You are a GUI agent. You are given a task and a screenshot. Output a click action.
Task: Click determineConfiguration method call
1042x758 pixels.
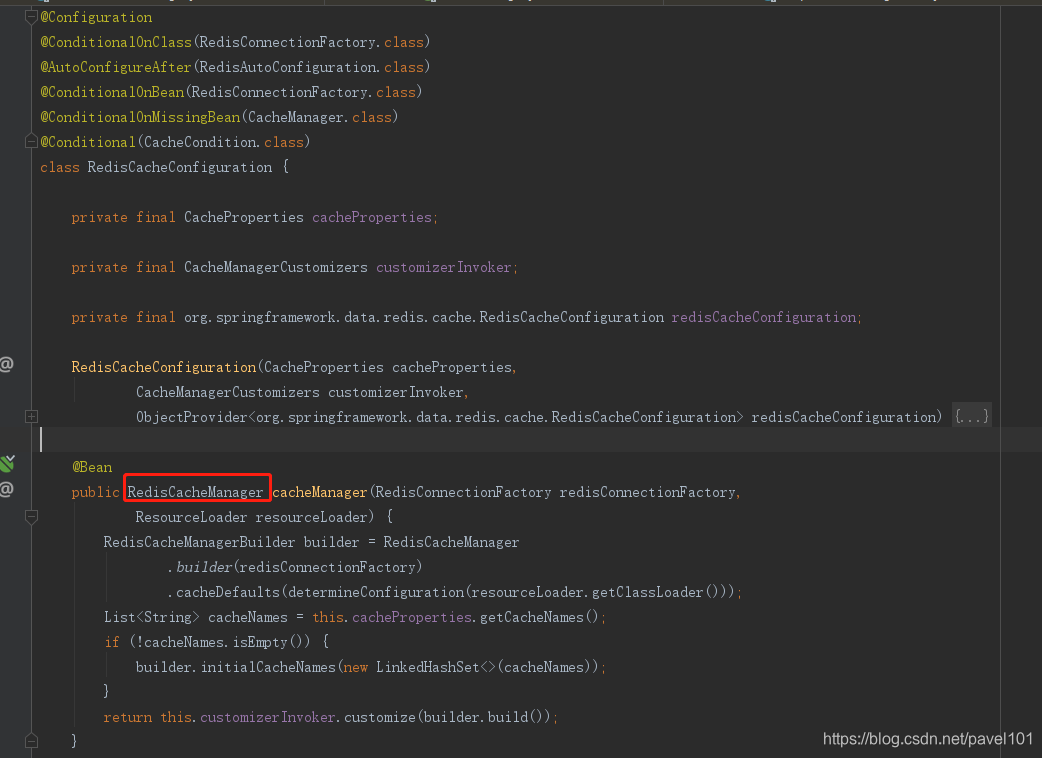point(376,593)
